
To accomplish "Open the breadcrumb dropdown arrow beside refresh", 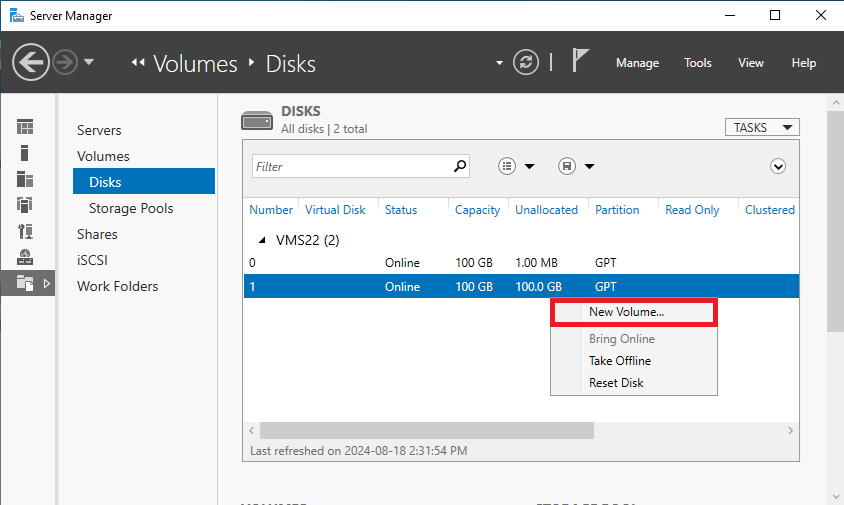I will tap(500, 63).
